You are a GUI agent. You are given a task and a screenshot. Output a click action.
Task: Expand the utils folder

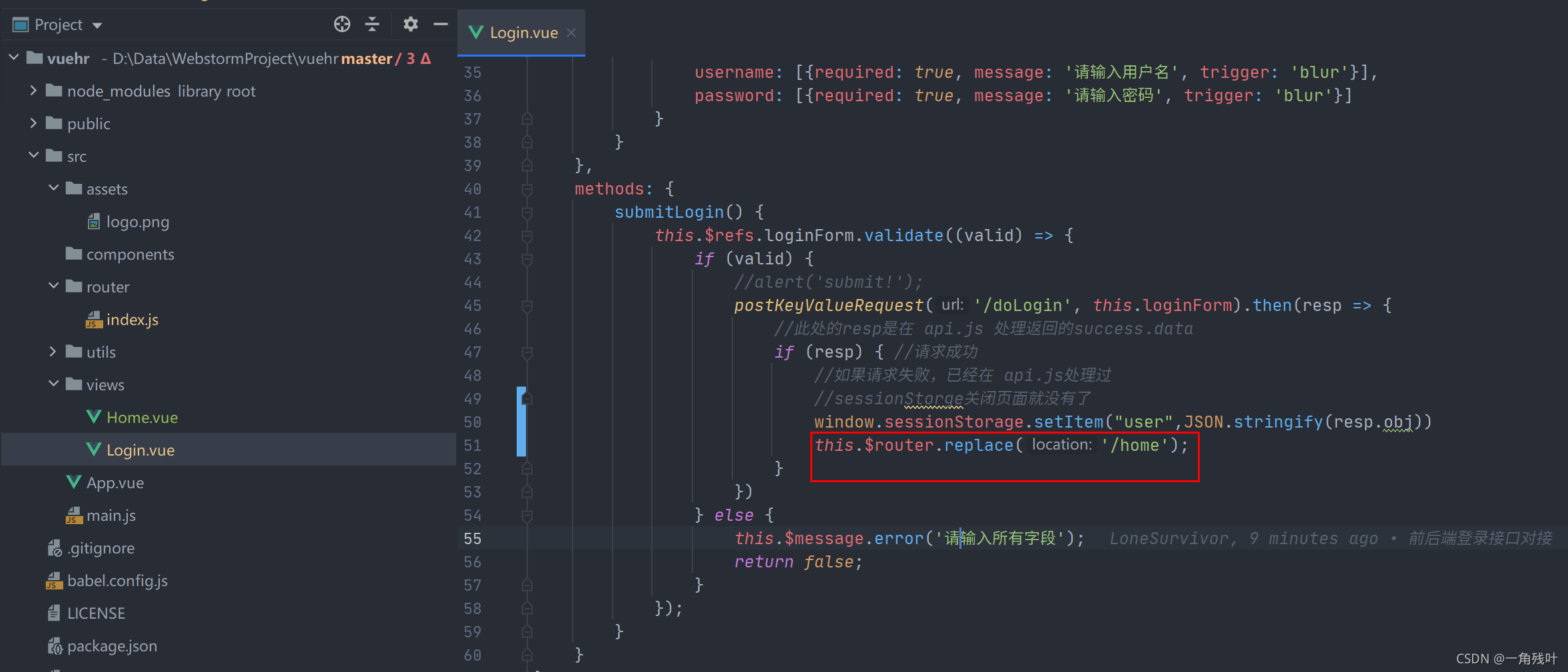[53, 352]
